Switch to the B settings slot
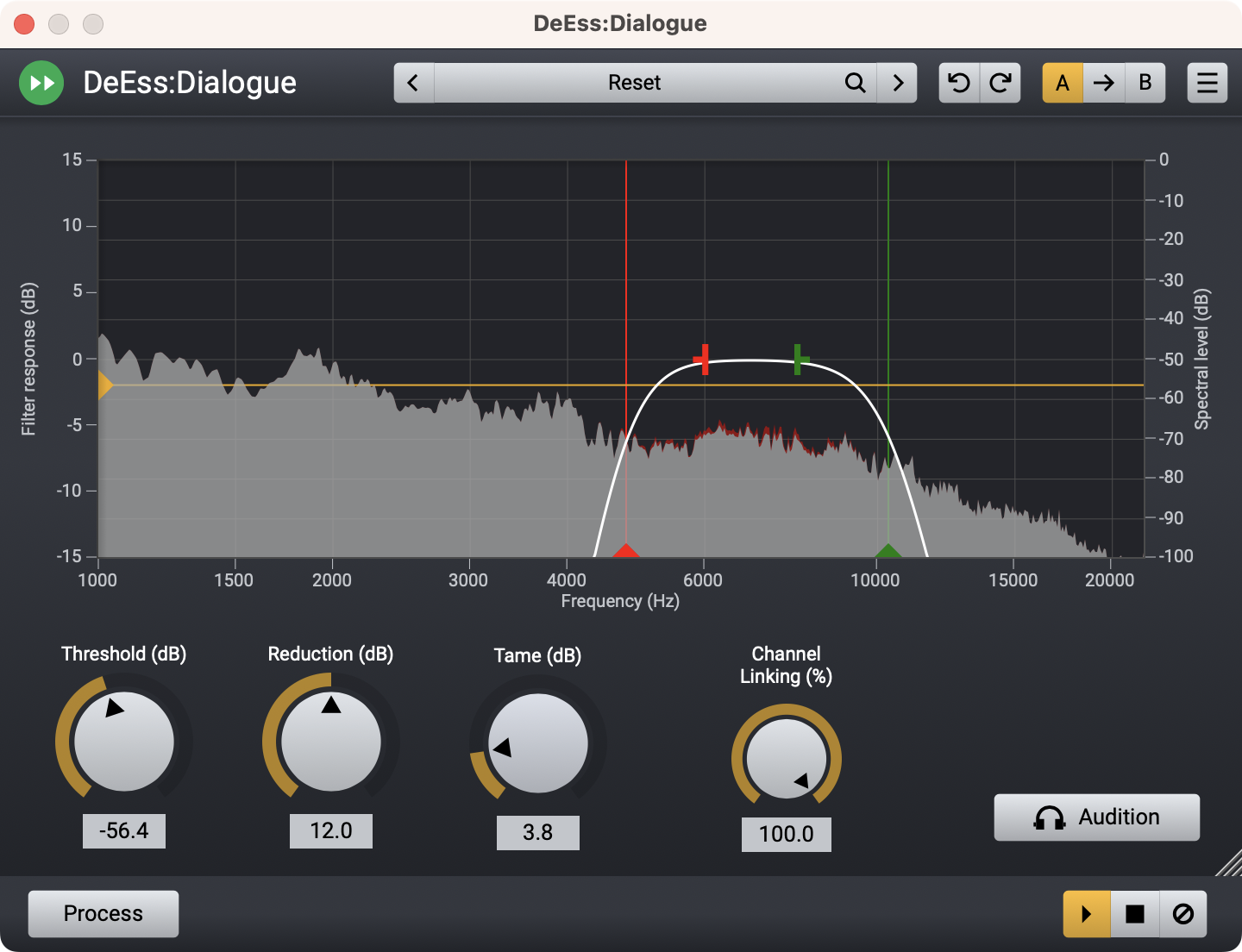Screen dimensions: 1242x952 point(1145,83)
